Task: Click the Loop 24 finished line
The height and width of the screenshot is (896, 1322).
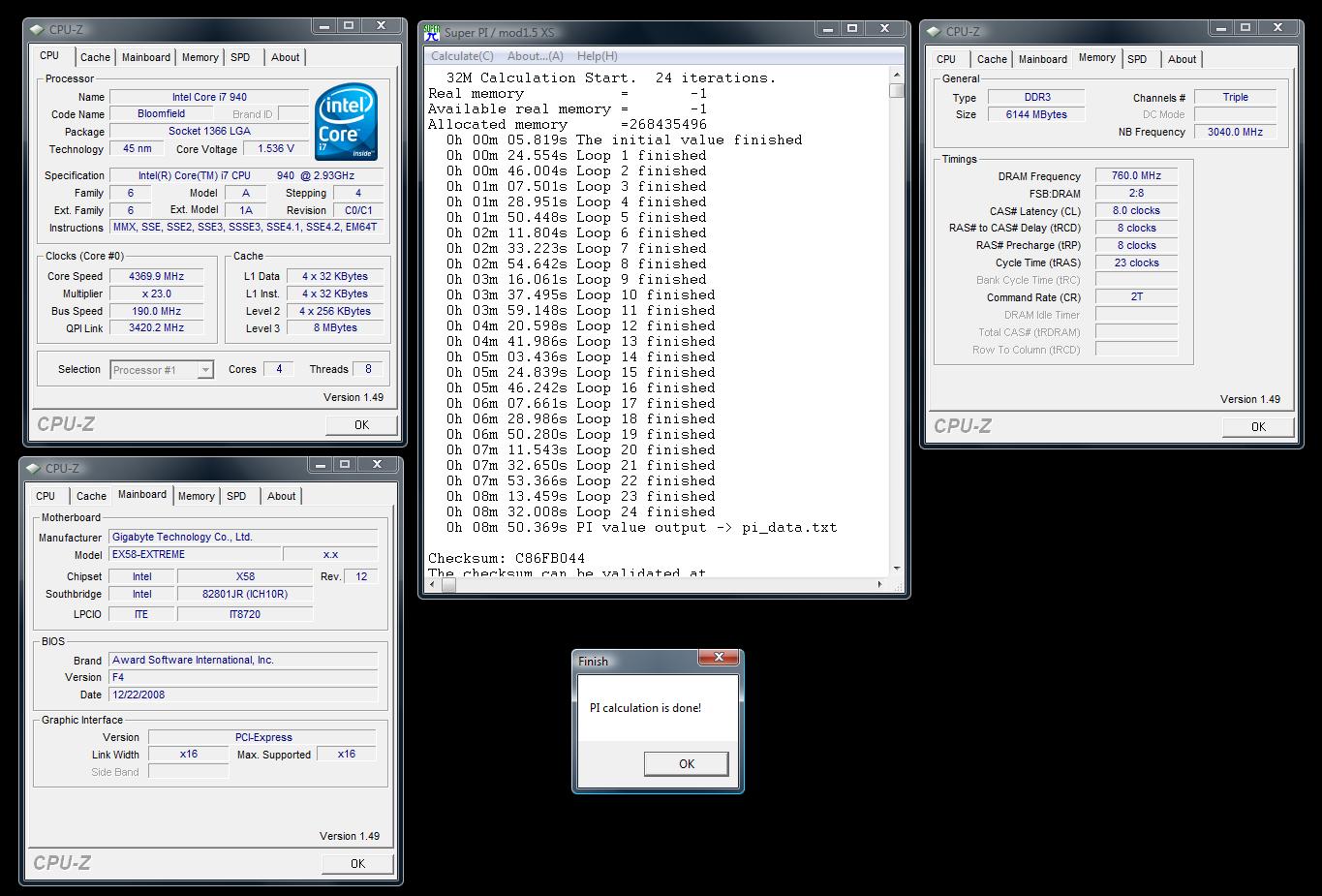Action: (581, 511)
